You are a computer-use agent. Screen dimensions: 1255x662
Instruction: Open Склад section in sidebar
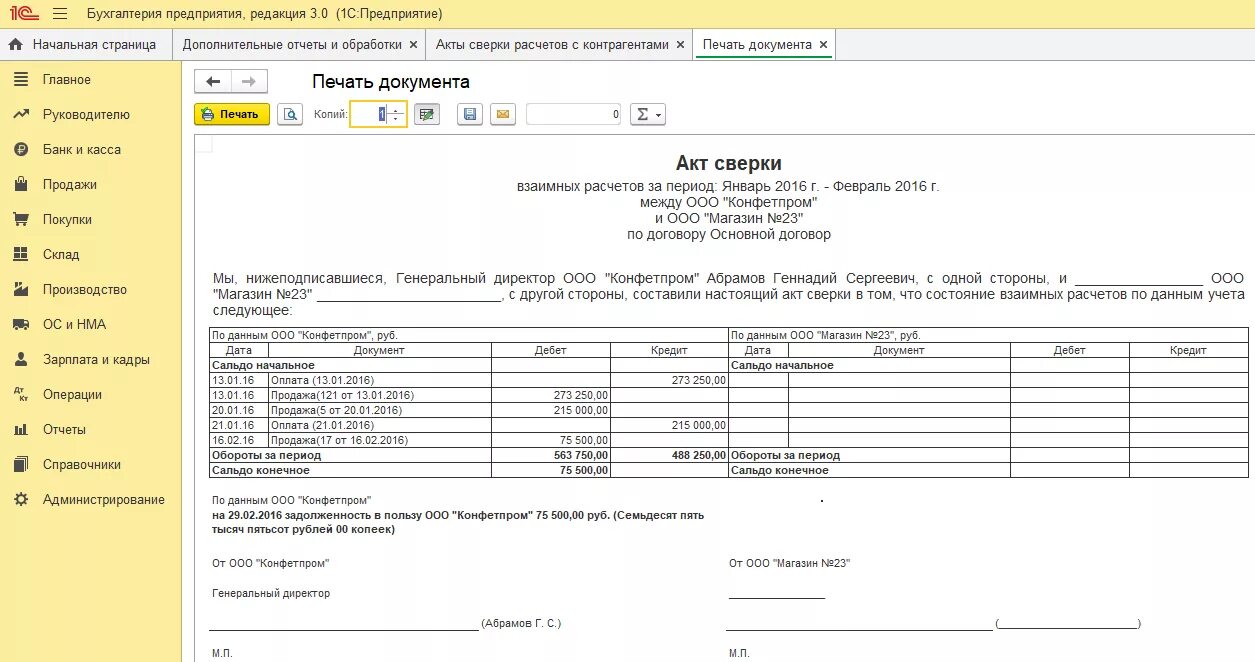(x=61, y=254)
